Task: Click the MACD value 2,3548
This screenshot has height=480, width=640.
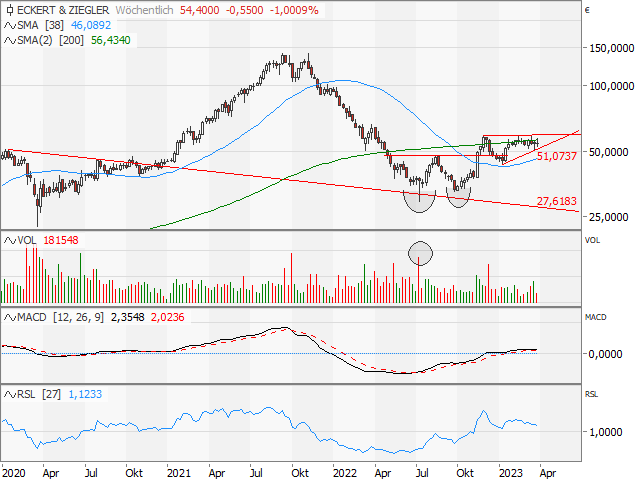Action: (x=127, y=318)
